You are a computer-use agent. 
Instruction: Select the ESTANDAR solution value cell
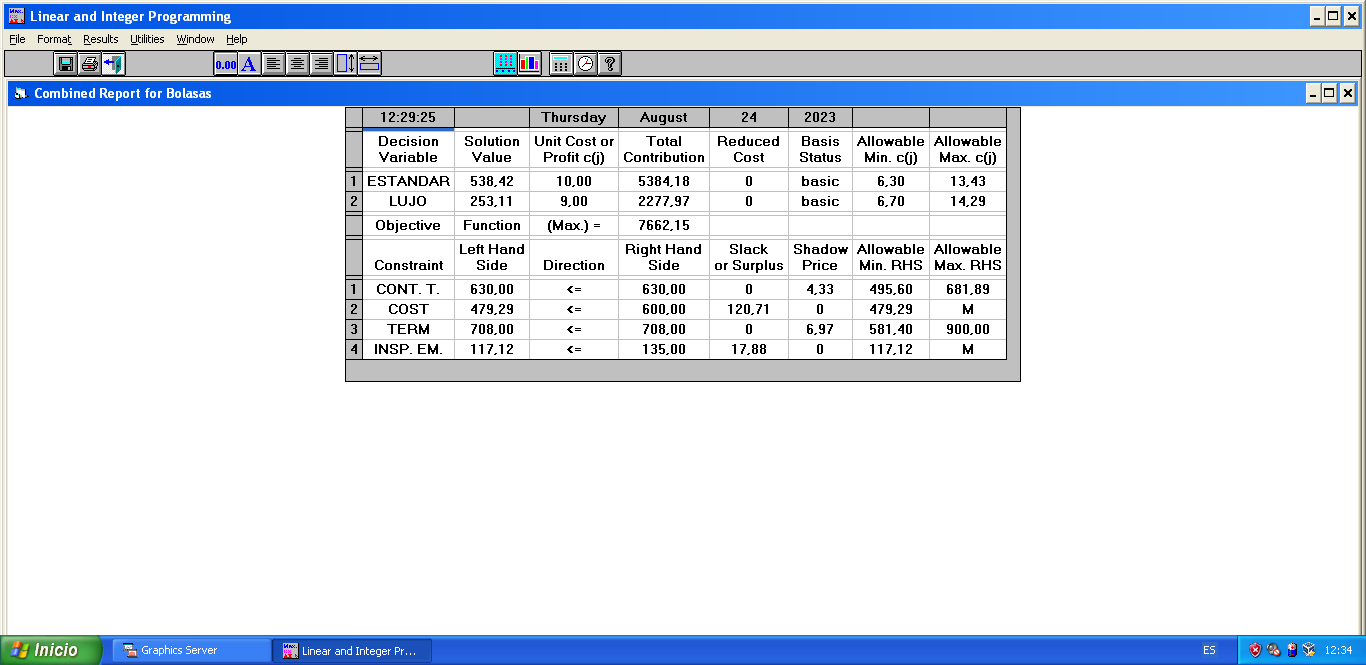pos(491,182)
